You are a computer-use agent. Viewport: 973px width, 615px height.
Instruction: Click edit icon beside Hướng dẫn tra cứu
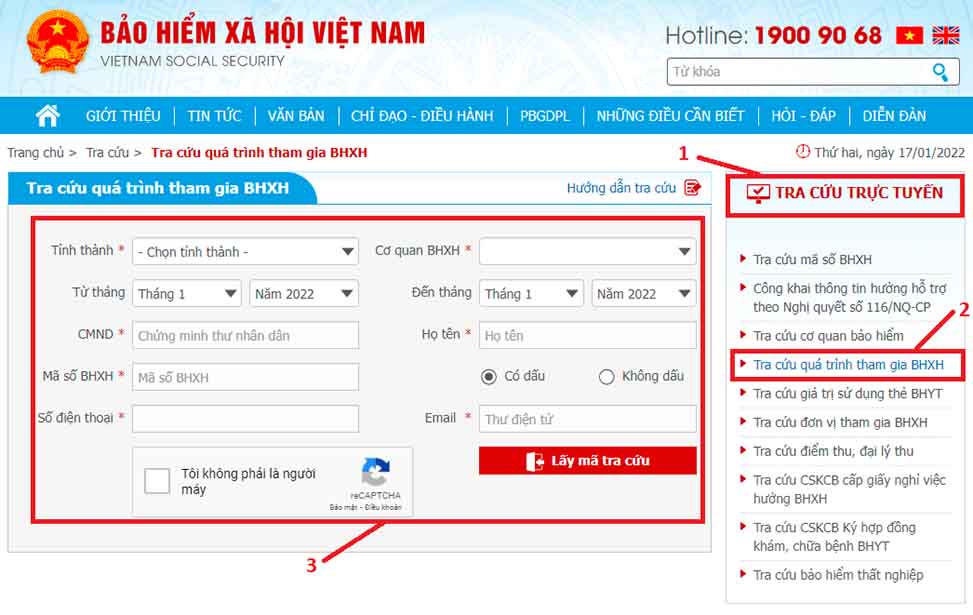(692, 187)
